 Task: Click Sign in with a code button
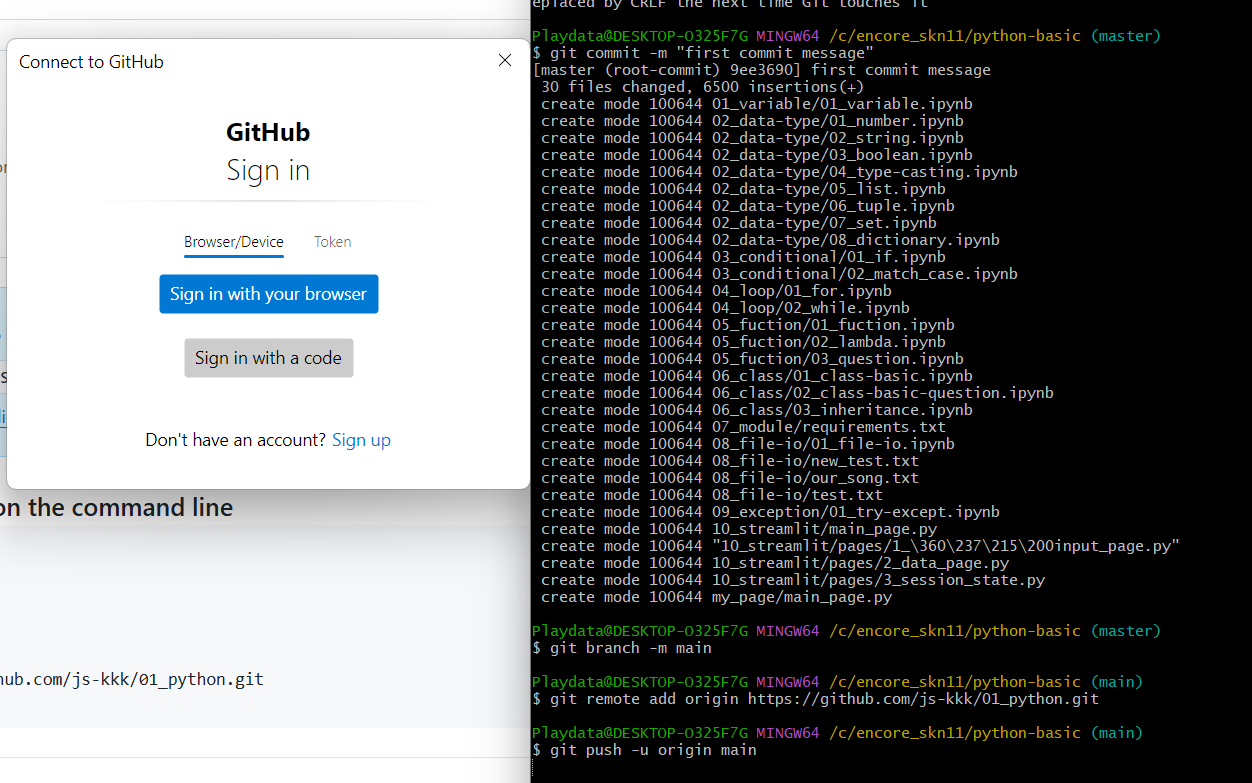tap(269, 358)
